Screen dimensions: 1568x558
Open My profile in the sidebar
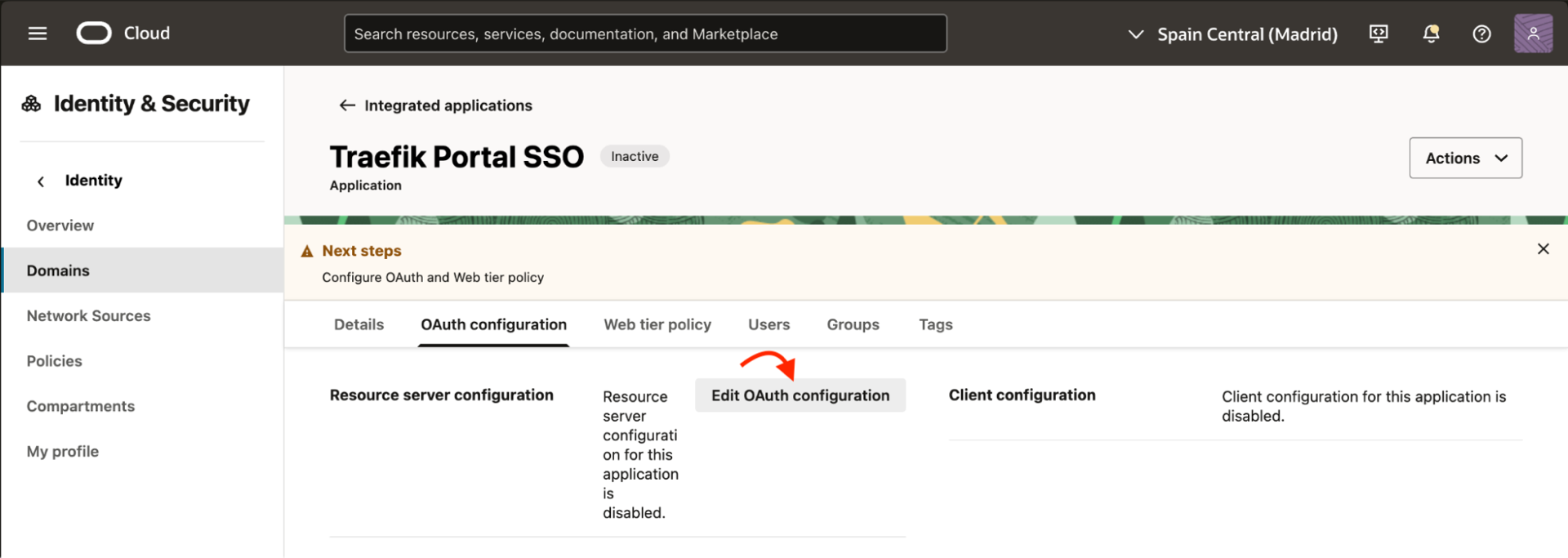[62, 452]
